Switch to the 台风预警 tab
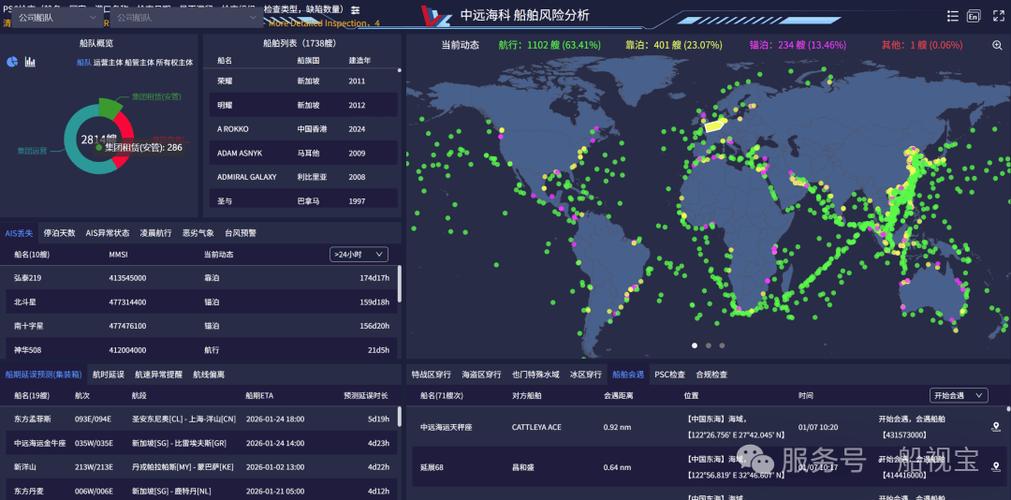The height and width of the screenshot is (500, 1011). (240, 233)
